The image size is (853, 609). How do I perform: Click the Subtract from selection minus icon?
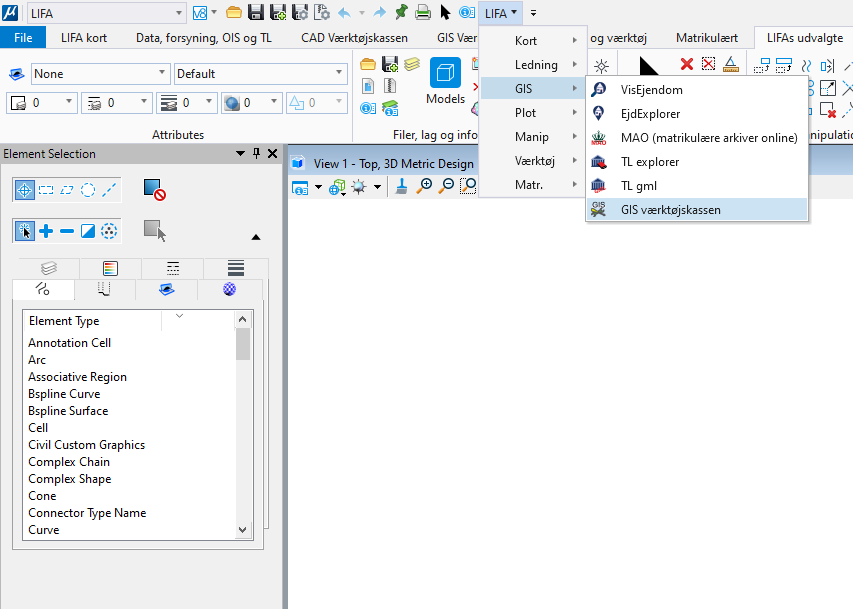coord(67,231)
